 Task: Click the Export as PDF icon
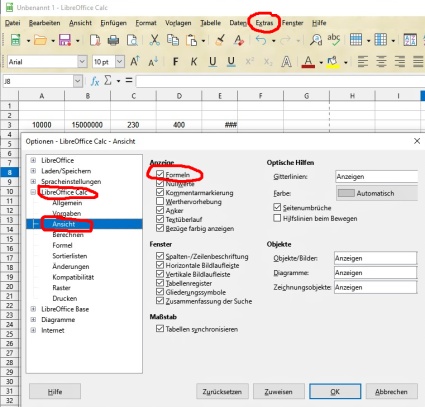click(x=95, y=40)
